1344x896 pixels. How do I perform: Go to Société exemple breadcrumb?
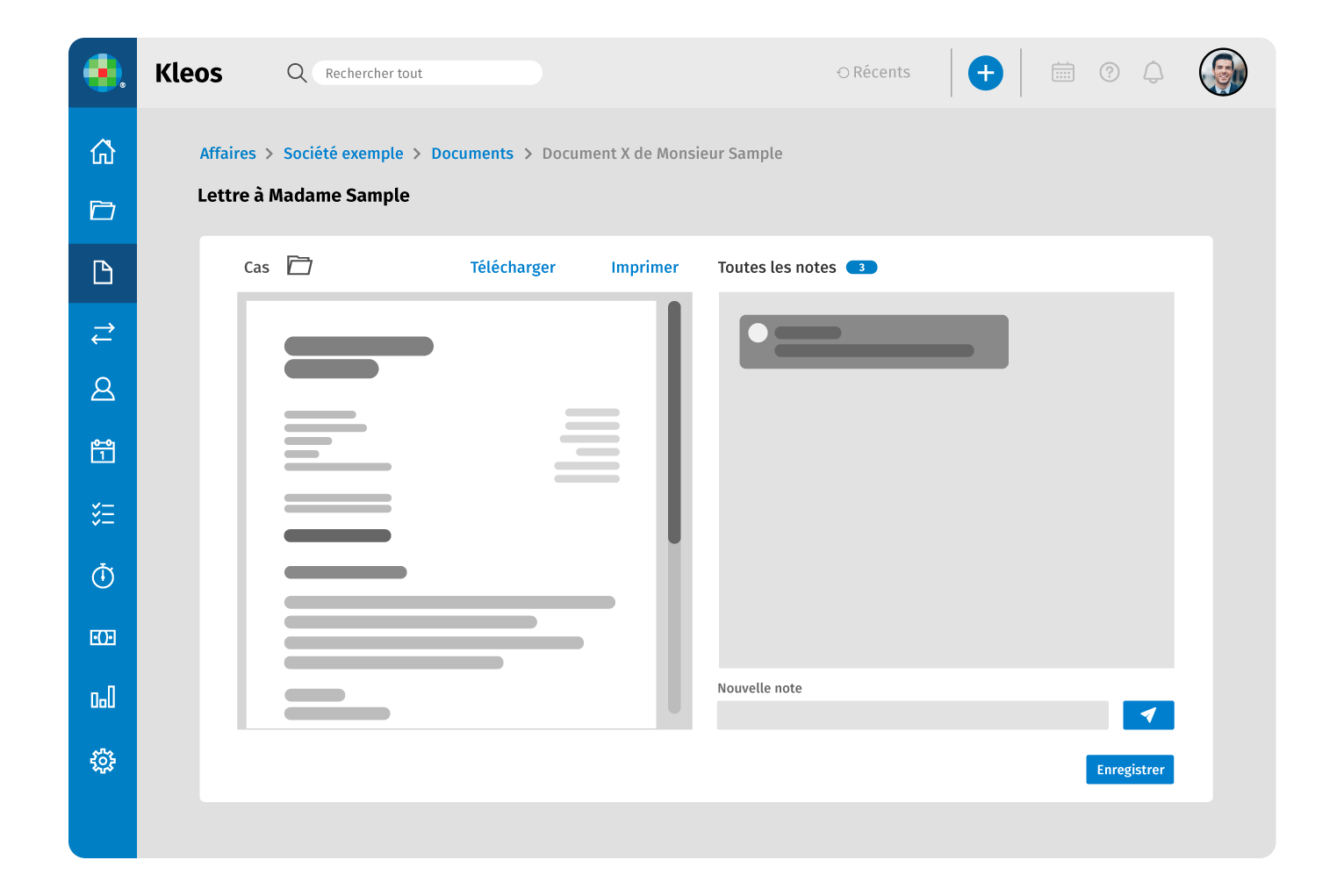click(343, 154)
